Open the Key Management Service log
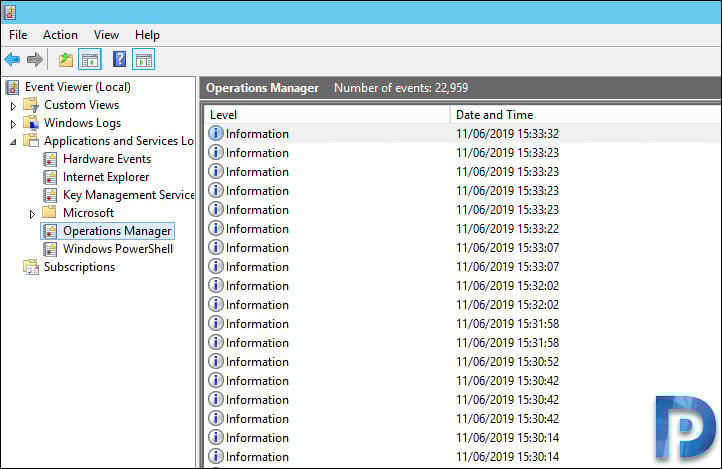This screenshot has height=469, width=722. 128,195
